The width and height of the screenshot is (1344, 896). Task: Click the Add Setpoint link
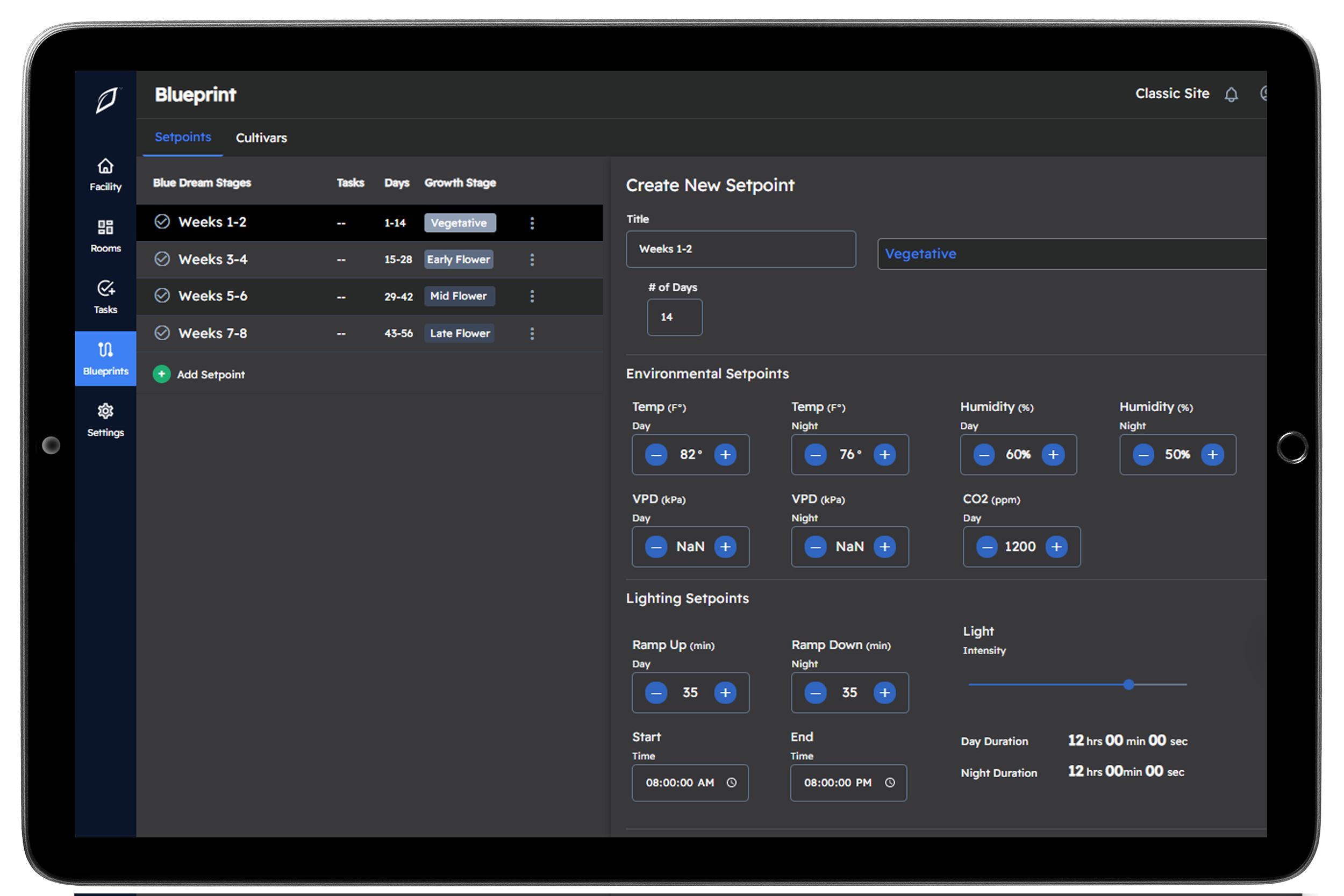pos(211,374)
